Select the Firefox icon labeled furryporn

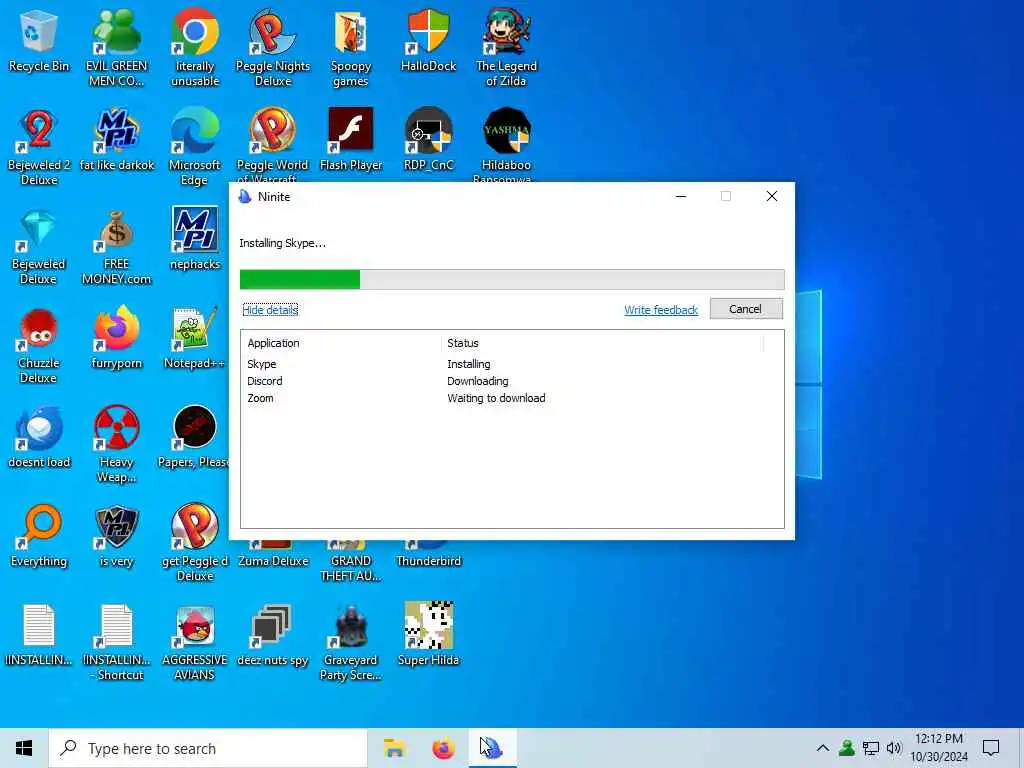pyautogui.click(x=116, y=338)
